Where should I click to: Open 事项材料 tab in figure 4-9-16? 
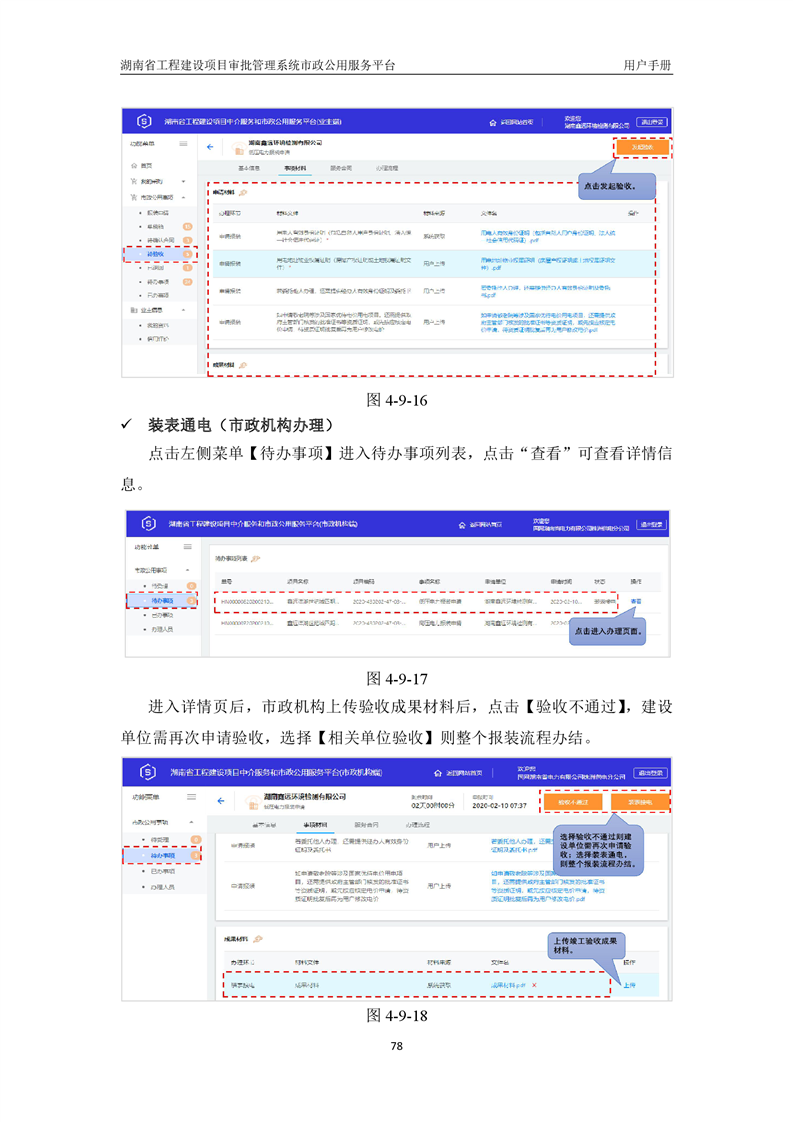coord(295,168)
